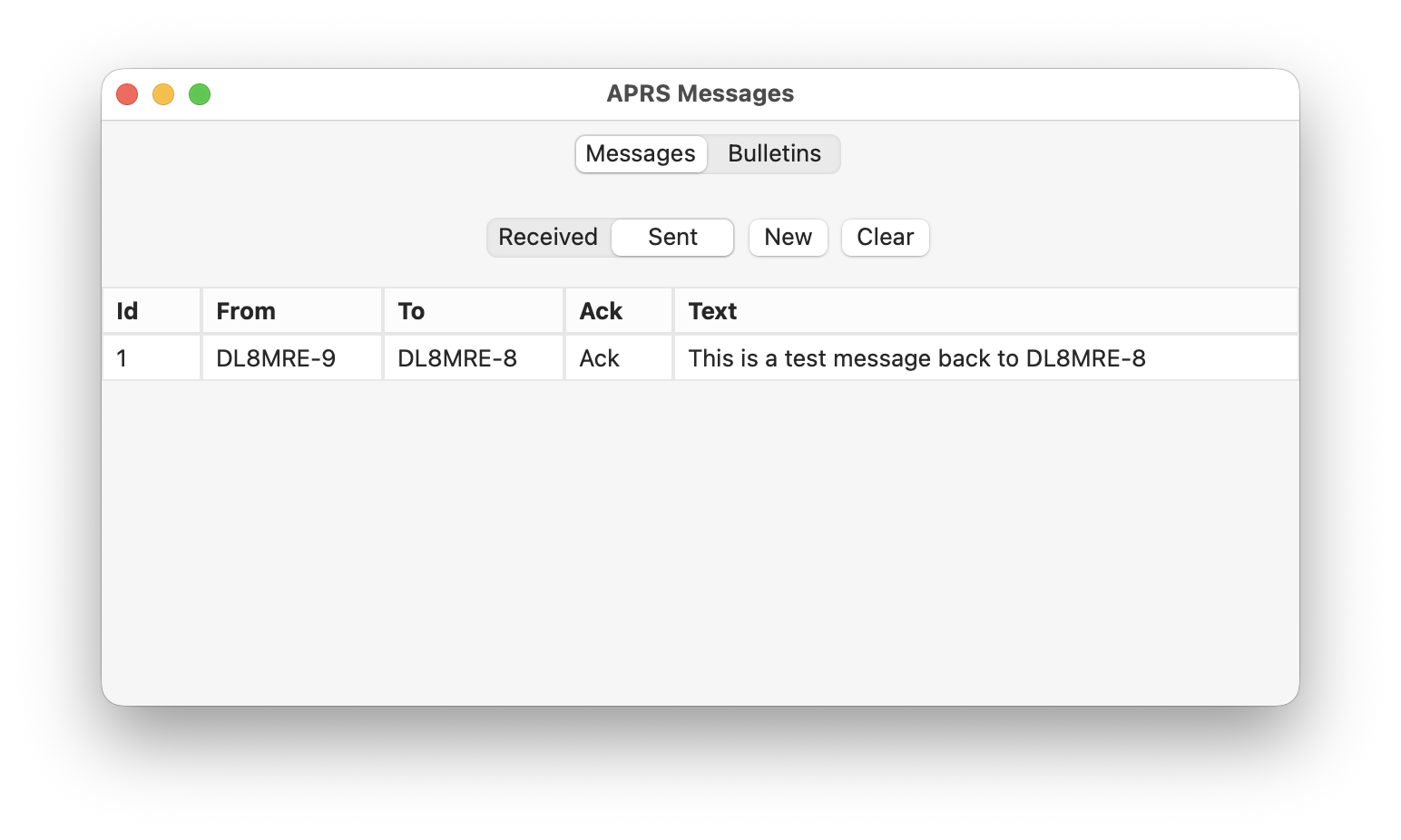1401x840 pixels.
Task: Select the test message text cell
Action: point(916,358)
